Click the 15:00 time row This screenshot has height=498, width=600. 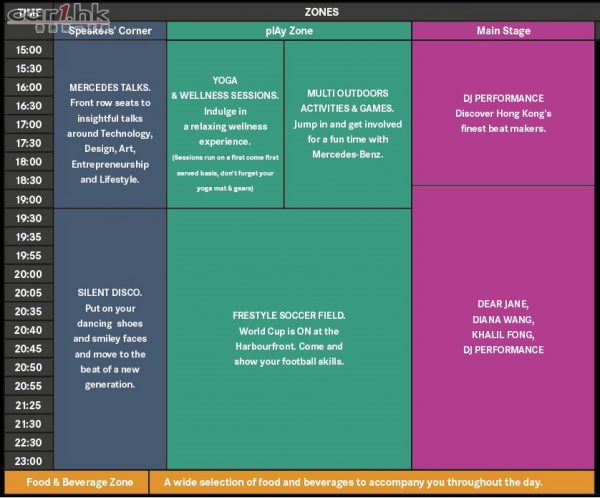tap(29, 50)
